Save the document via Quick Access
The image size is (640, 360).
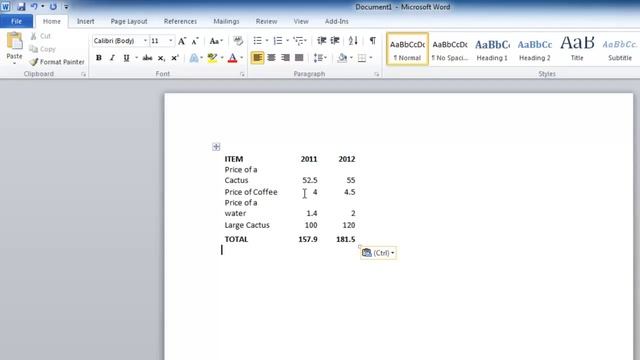[21, 7]
